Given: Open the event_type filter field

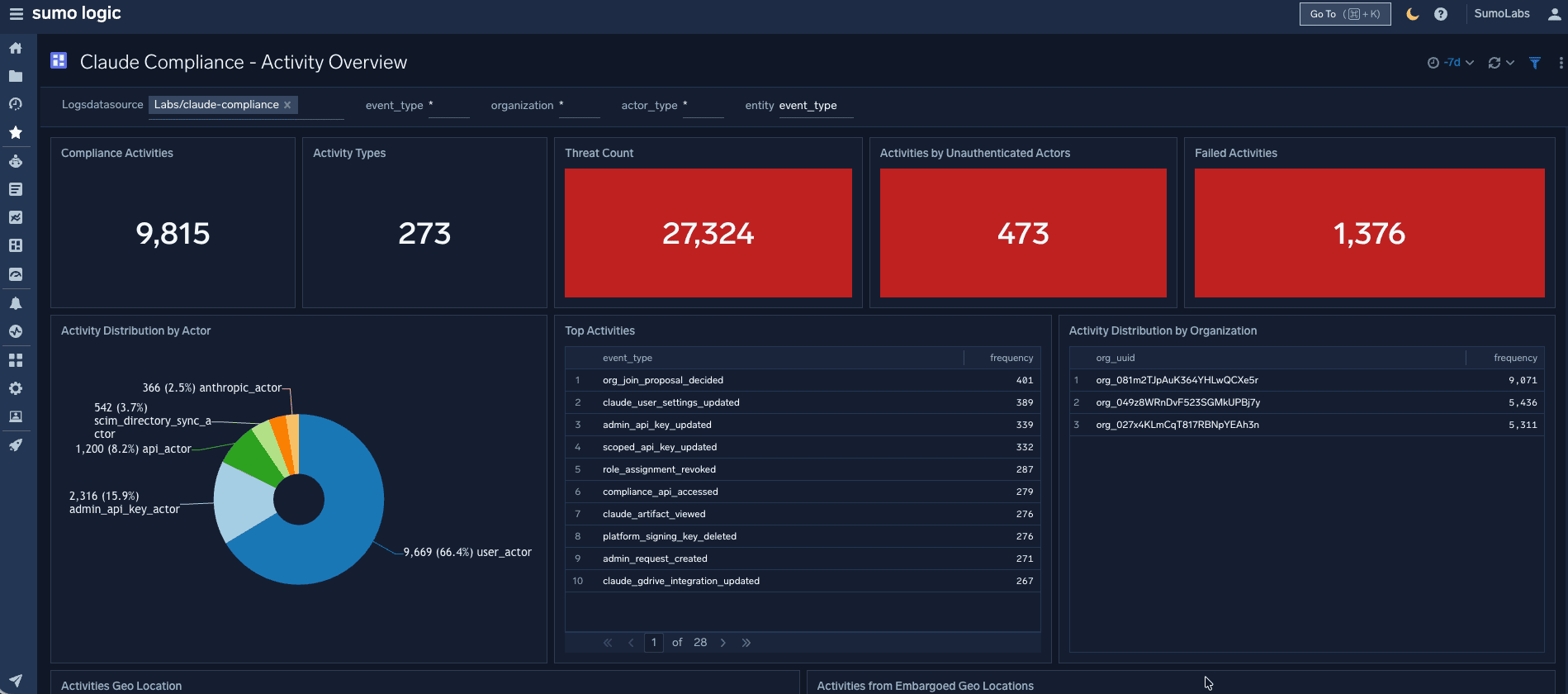Looking at the screenshot, I should click(449, 106).
